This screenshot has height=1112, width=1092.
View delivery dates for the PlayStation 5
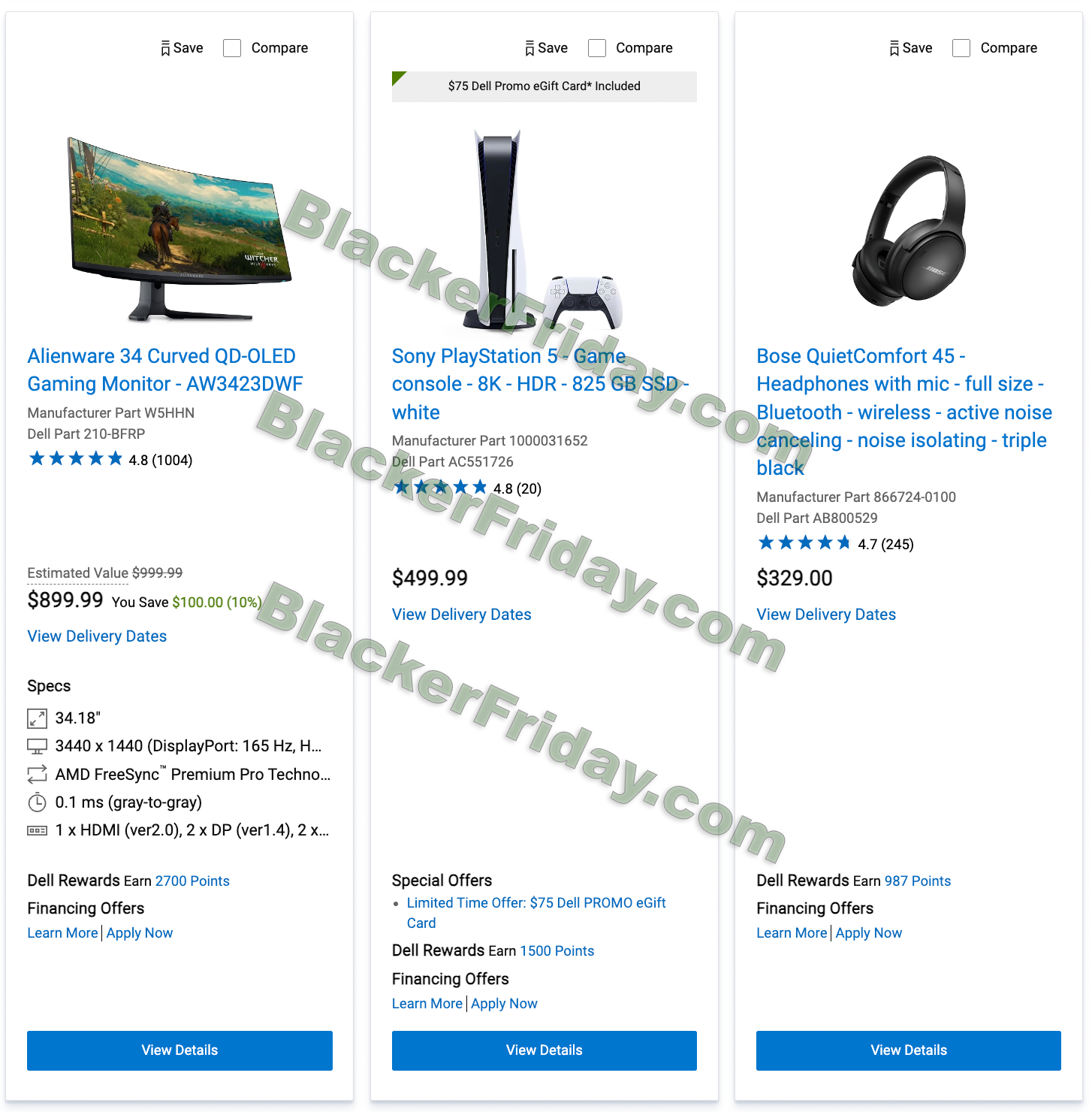click(x=462, y=615)
